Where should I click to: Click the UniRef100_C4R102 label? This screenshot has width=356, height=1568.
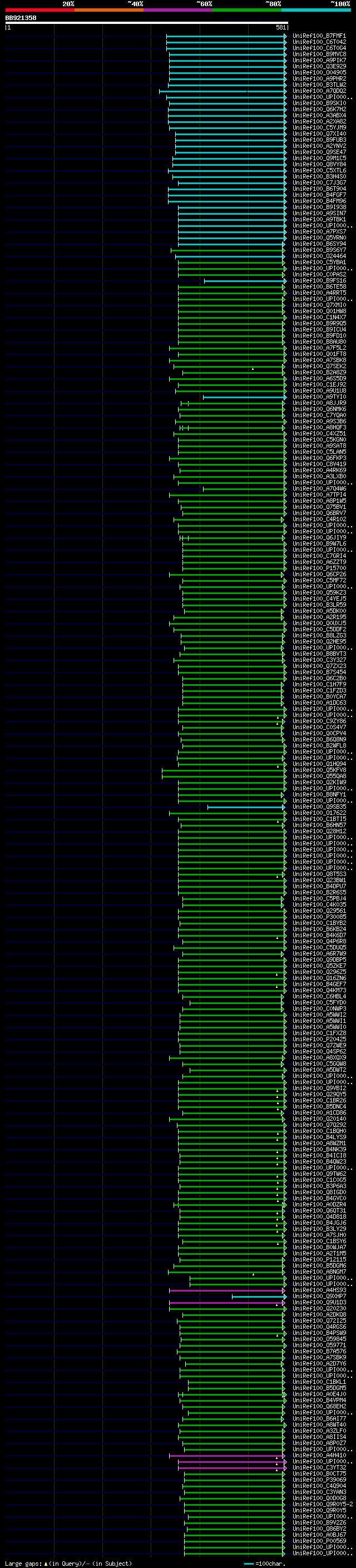[x=319, y=519]
